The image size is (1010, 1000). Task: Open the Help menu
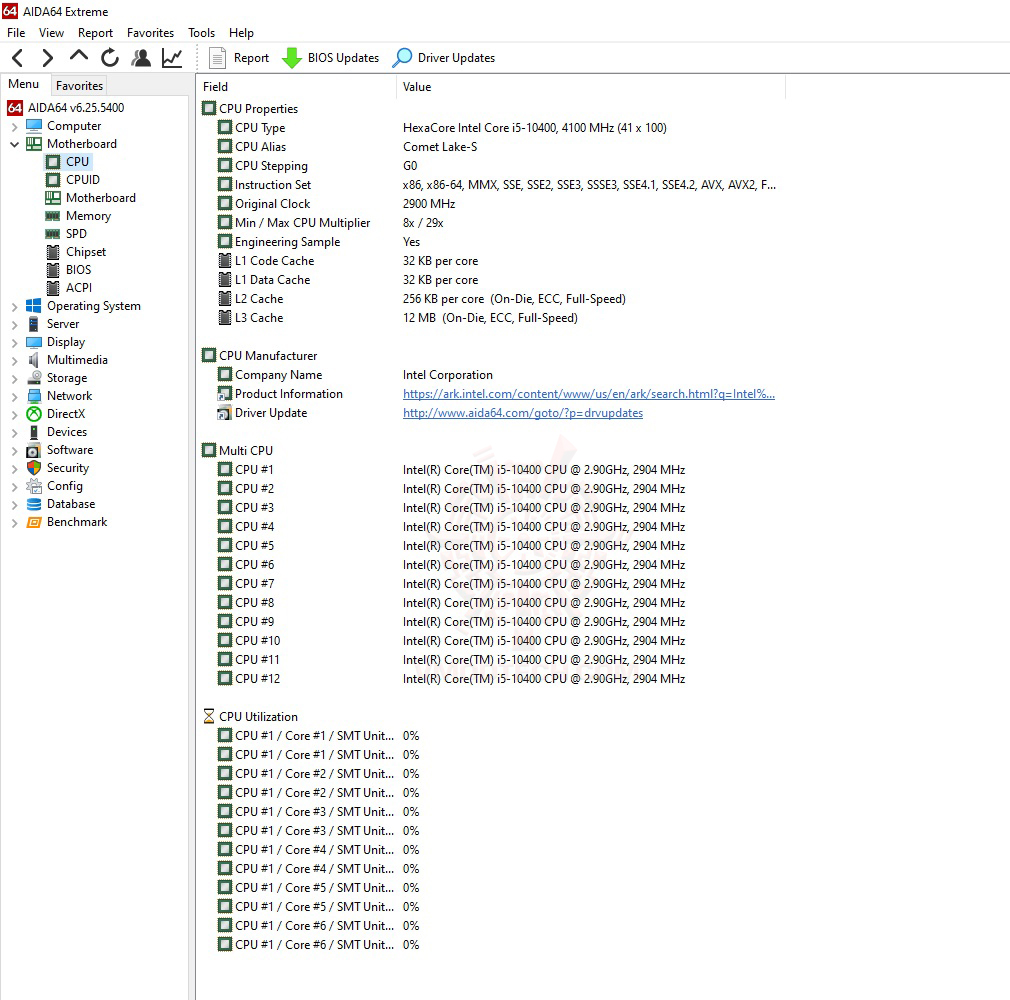tap(242, 33)
